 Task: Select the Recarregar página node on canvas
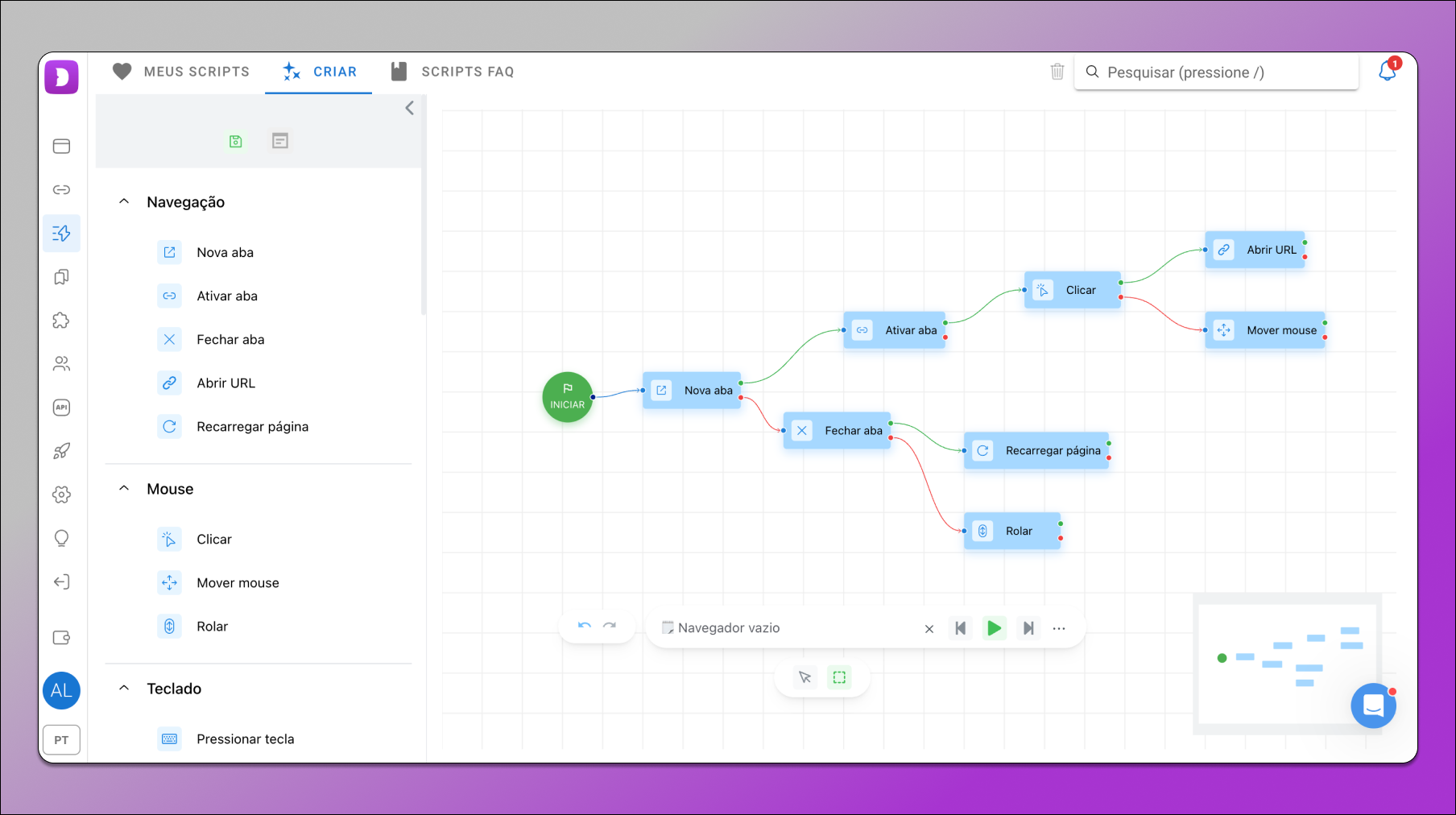1036,450
